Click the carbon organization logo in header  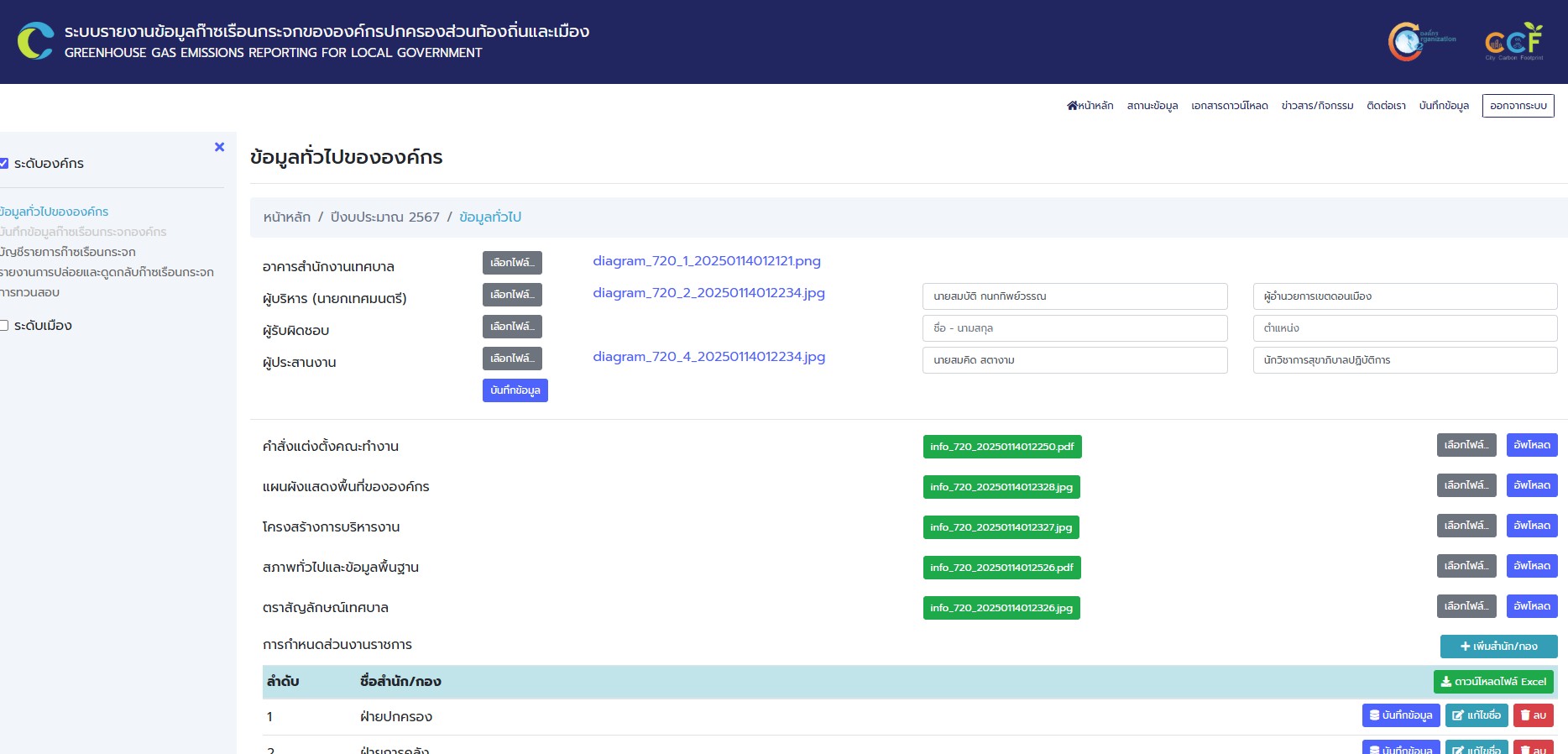pyautogui.click(x=1420, y=41)
